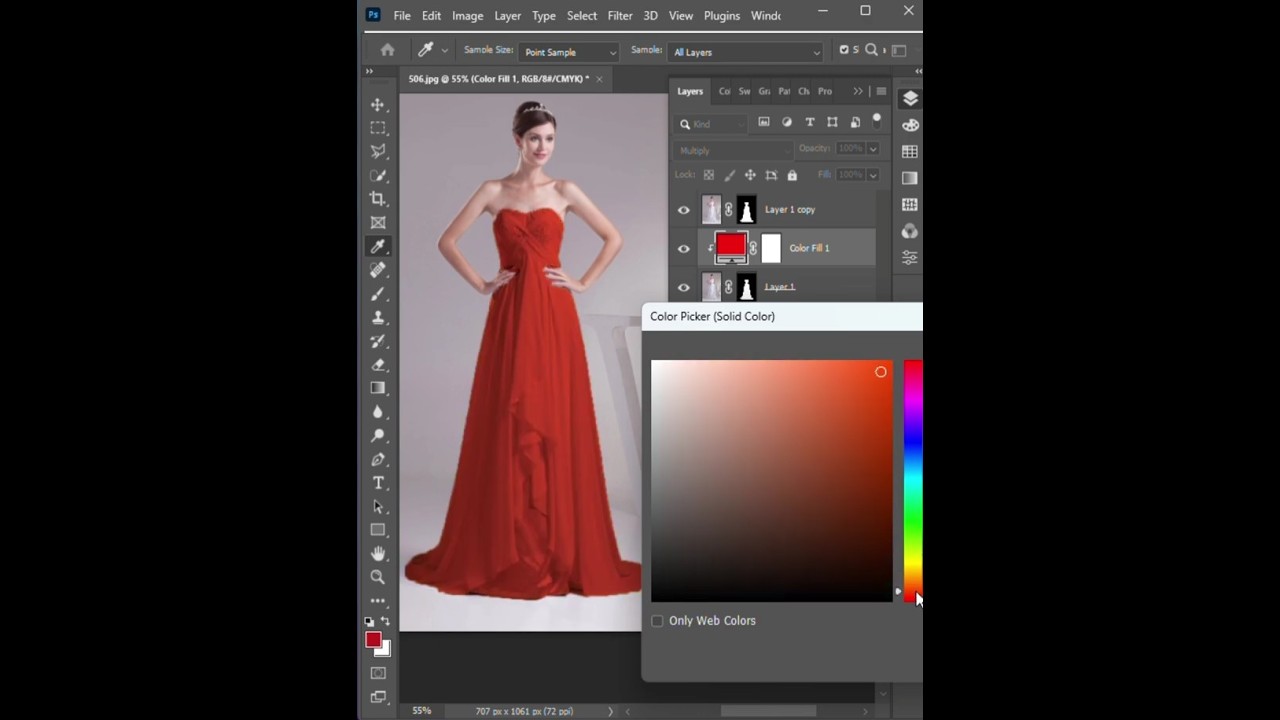Select the Lasso tool
The width and height of the screenshot is (1280, 720).
point(378,152)
